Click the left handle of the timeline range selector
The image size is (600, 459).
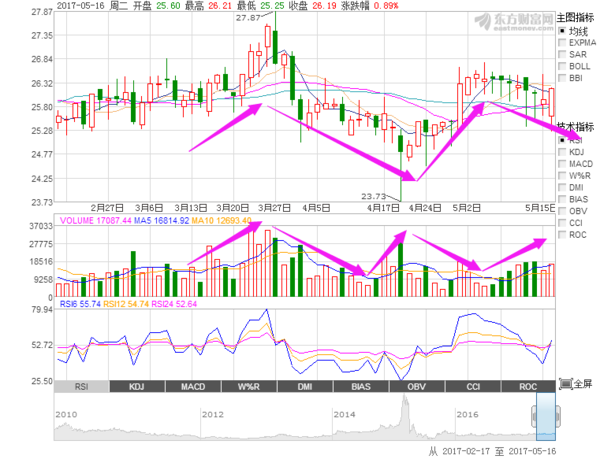coord(534,417)
